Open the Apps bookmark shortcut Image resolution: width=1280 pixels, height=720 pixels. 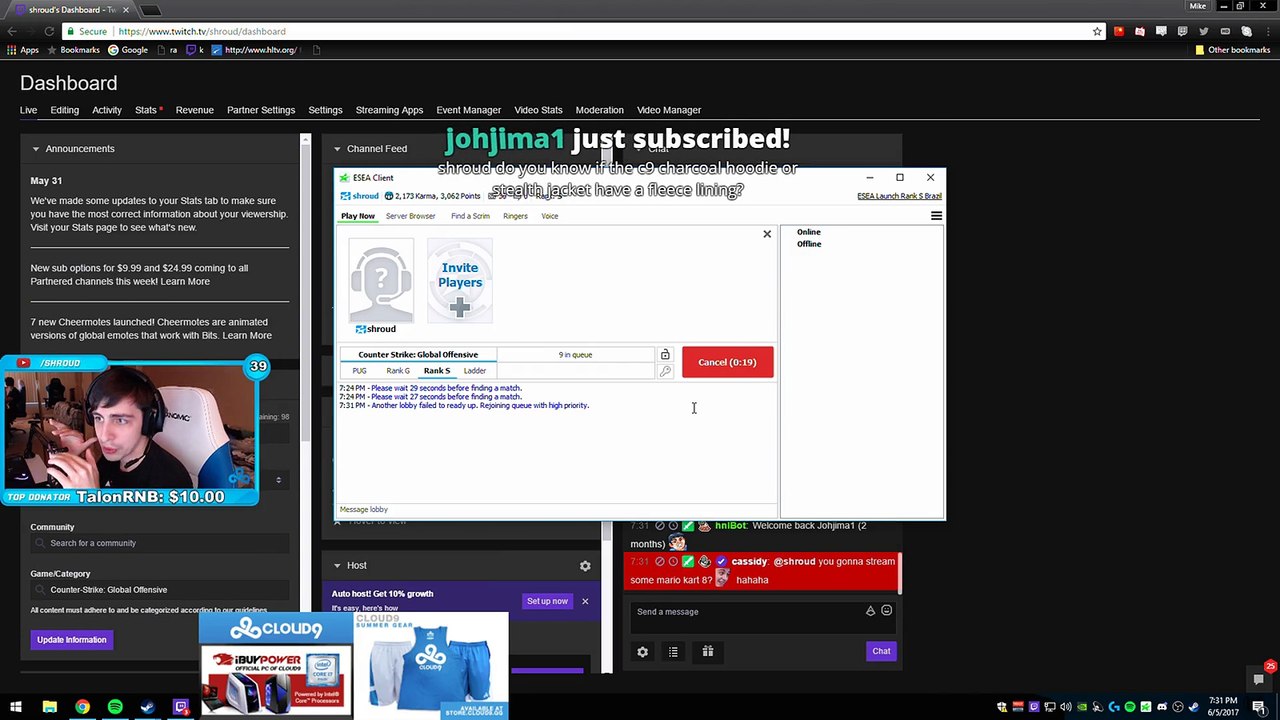(22, 50)
